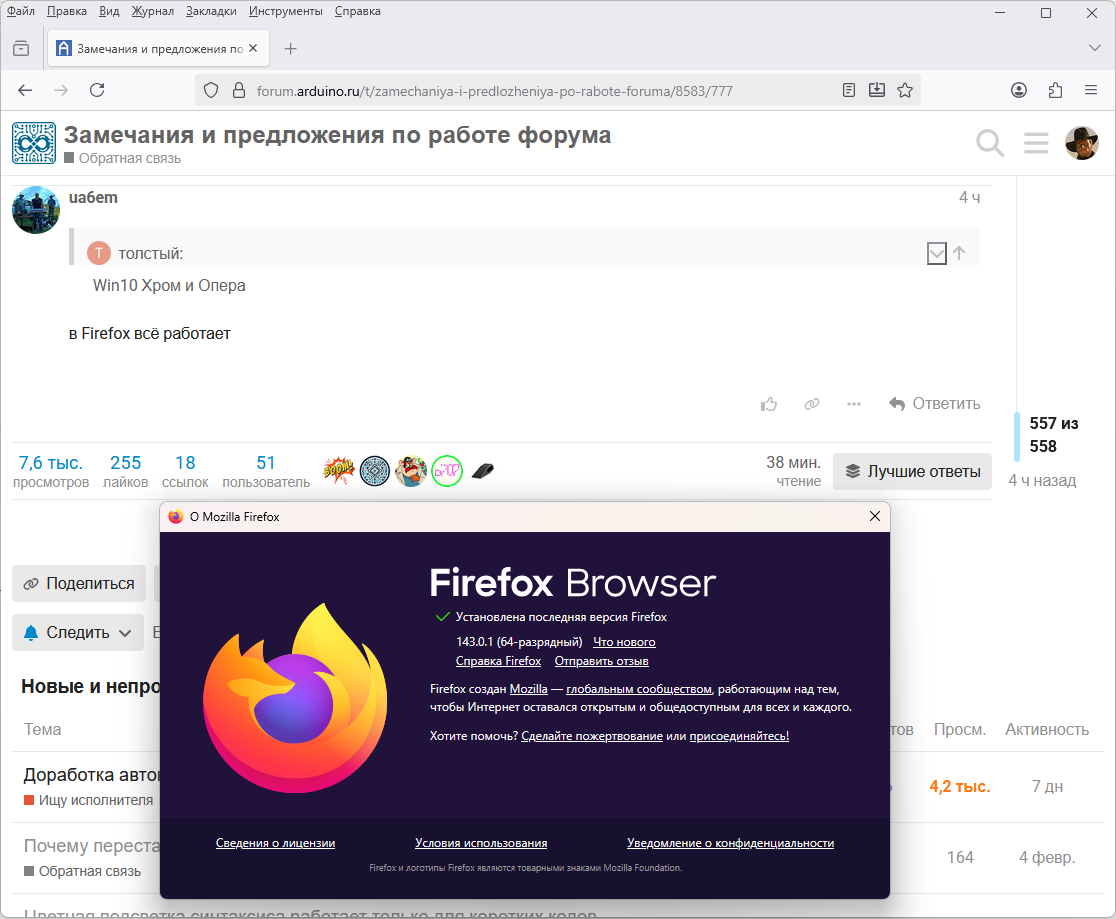Copy post link via chain icon
Image resolution: width=1116 pixels, height=919 pixels.
click(x=812, y=404)
